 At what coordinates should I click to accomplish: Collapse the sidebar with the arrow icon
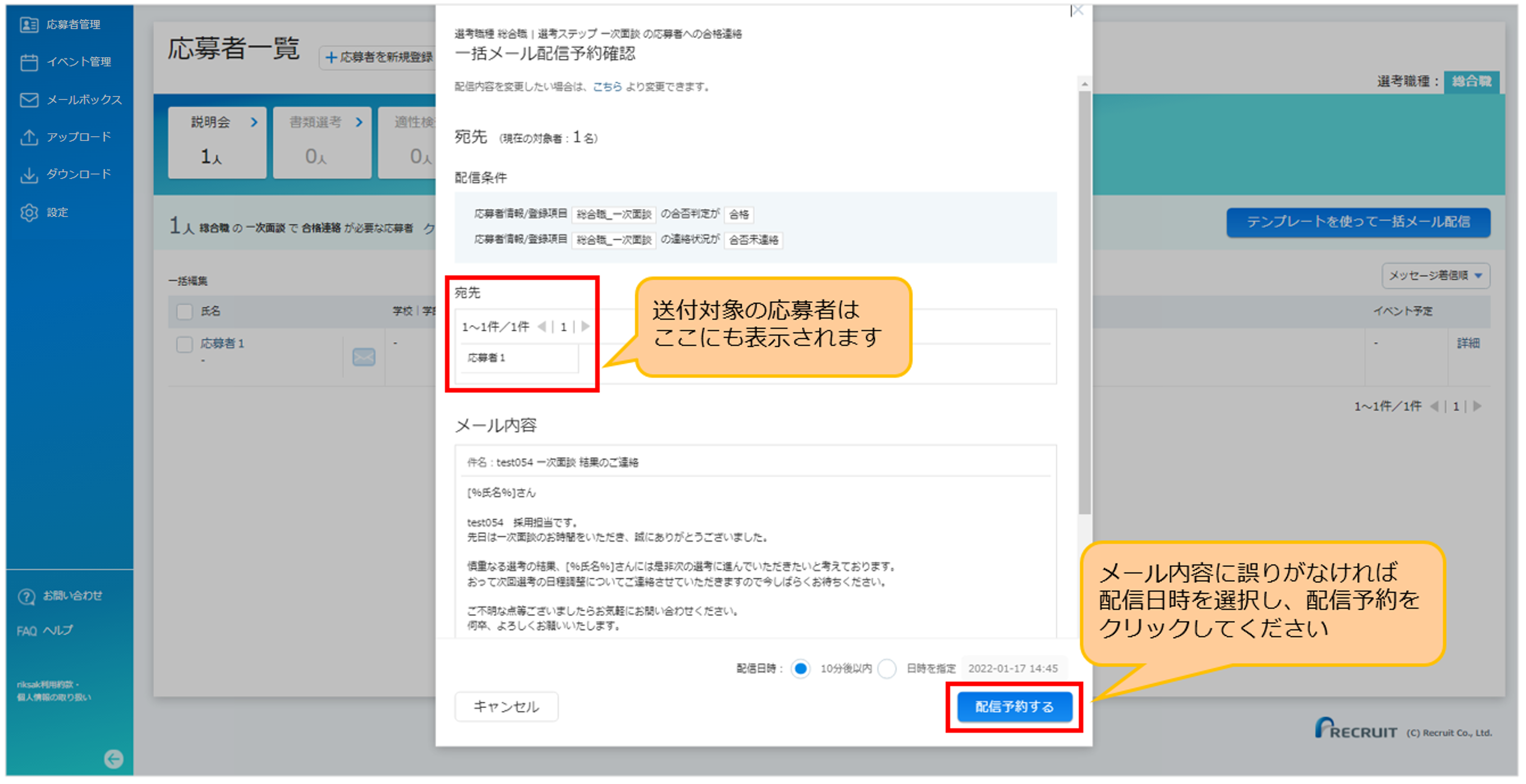(114, 759)
